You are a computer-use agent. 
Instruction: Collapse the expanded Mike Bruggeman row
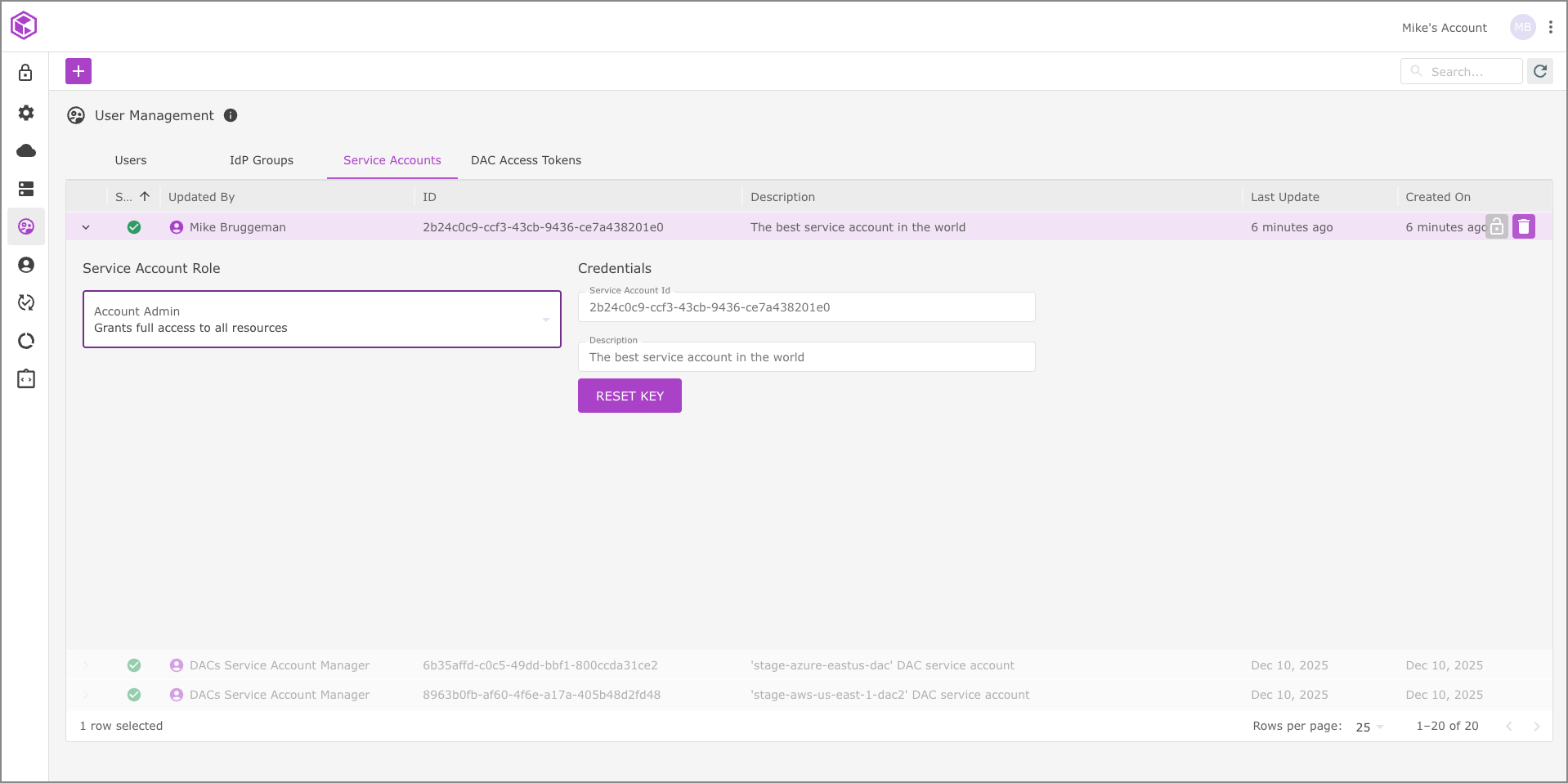click(86, 227)
